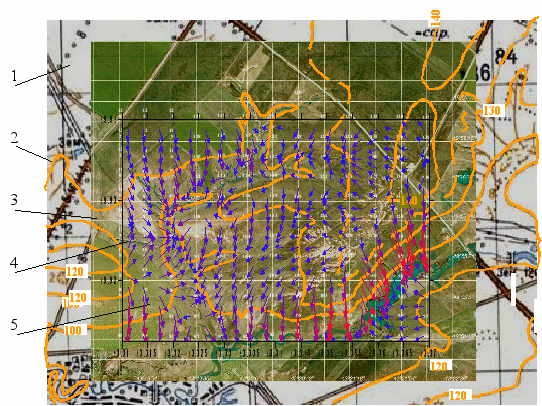Click the white vertical bar marker

click(514, 289)
